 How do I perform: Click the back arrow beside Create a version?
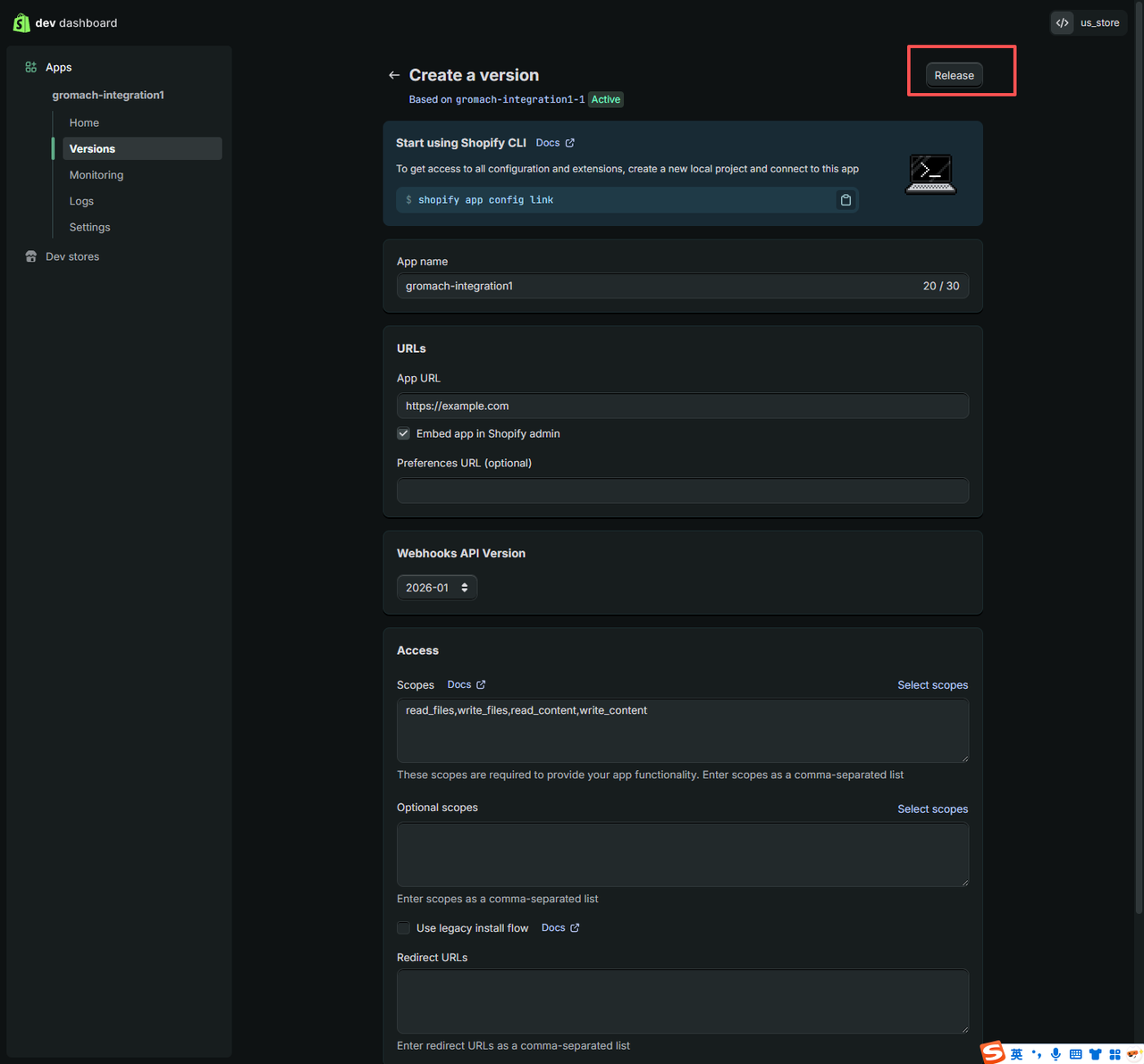[394, 76]
